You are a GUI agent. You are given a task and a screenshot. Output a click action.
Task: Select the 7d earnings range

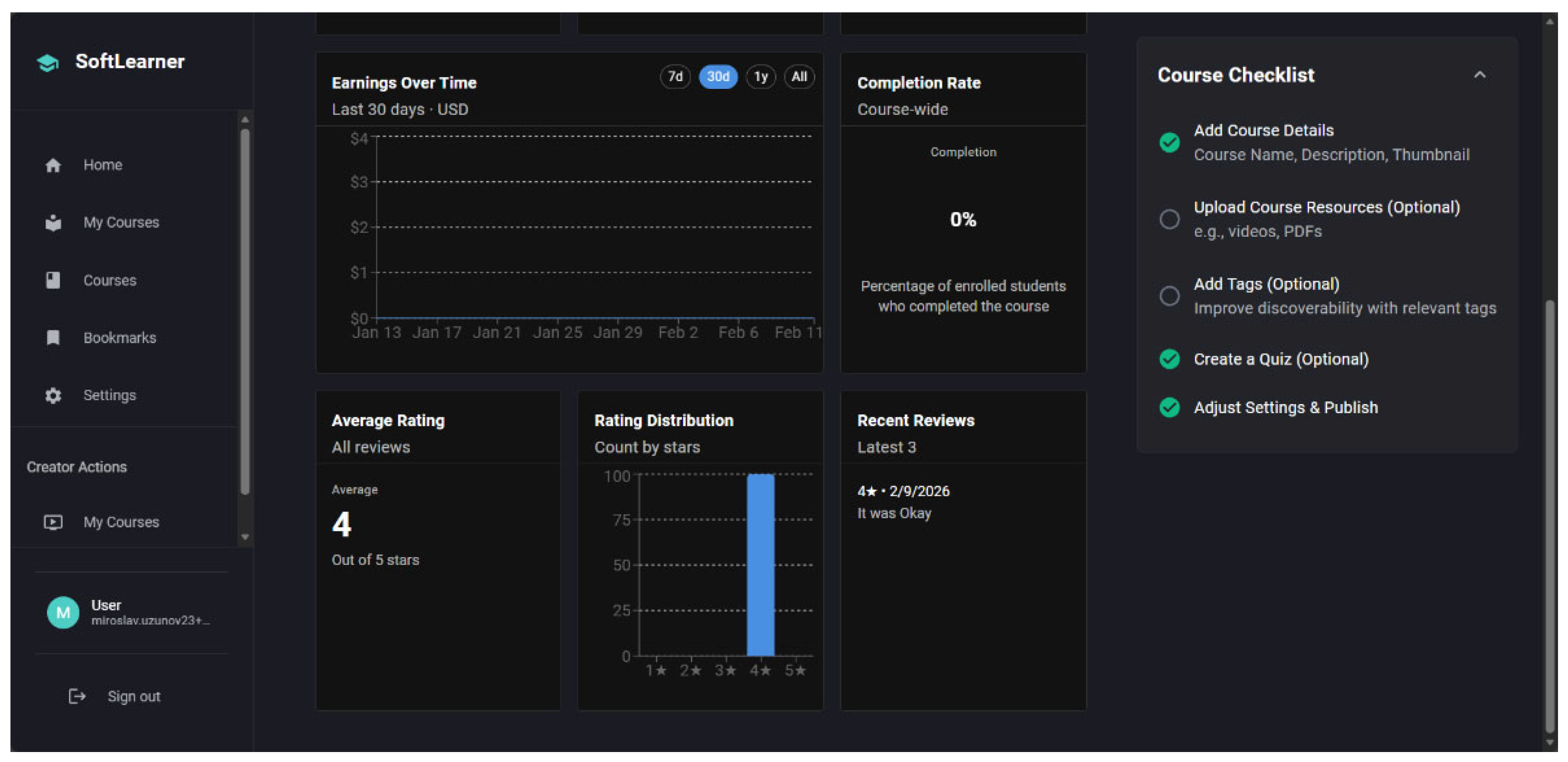tap(675, 77)
